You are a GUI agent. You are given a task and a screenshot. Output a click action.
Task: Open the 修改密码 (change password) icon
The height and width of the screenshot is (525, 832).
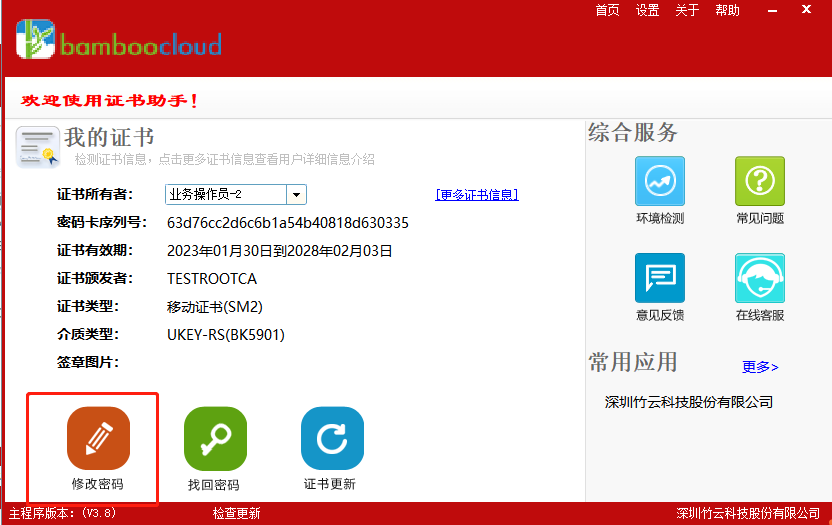[98, 439]
